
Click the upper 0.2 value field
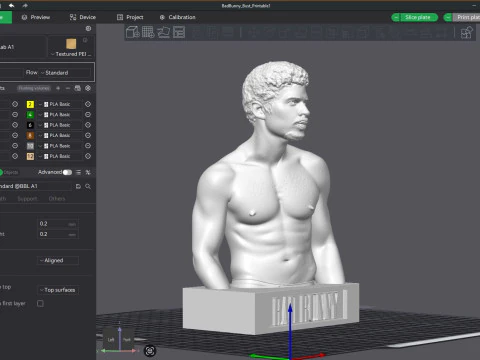point(58,224)
